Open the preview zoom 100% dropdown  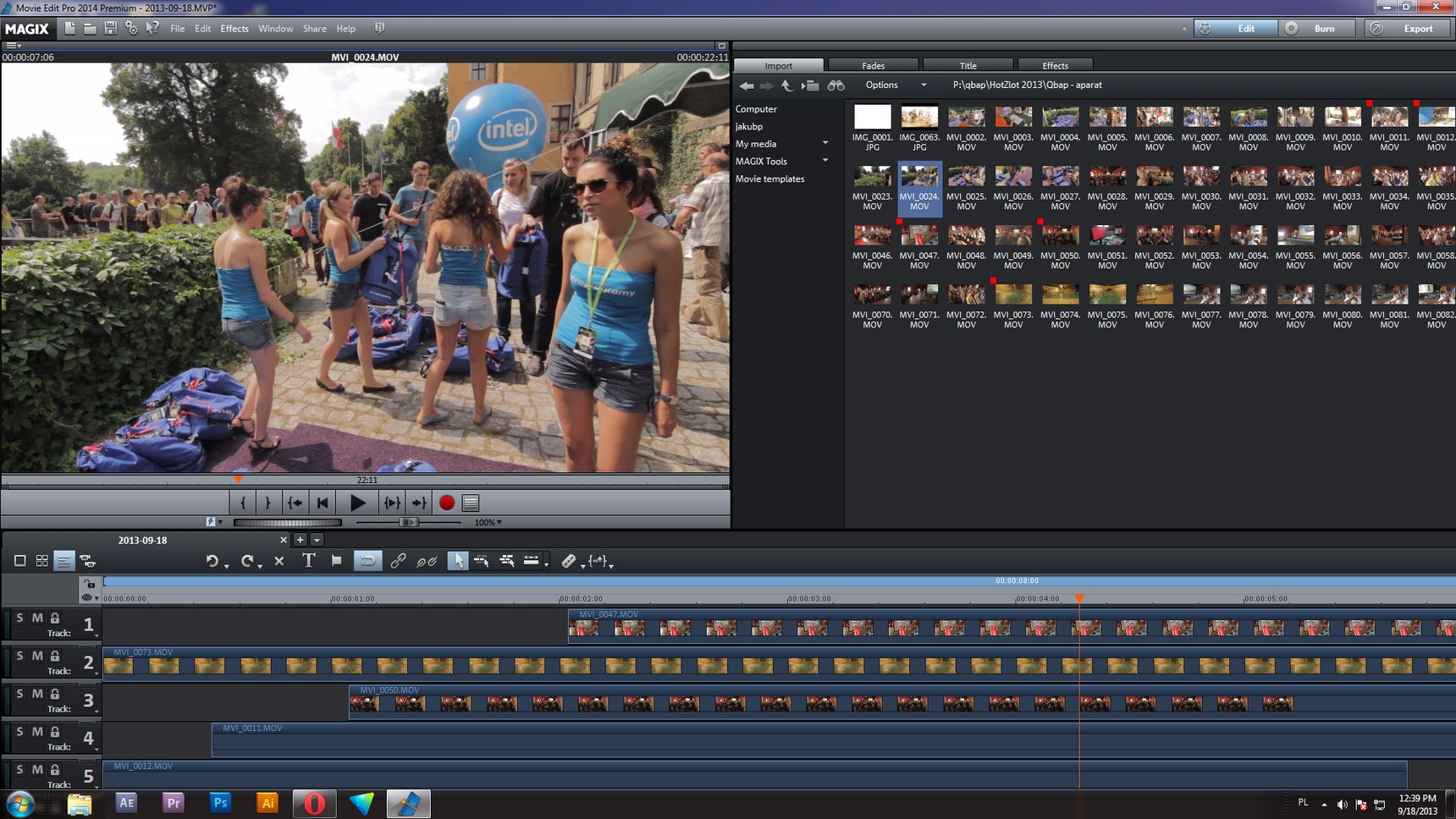coord(488,522)
